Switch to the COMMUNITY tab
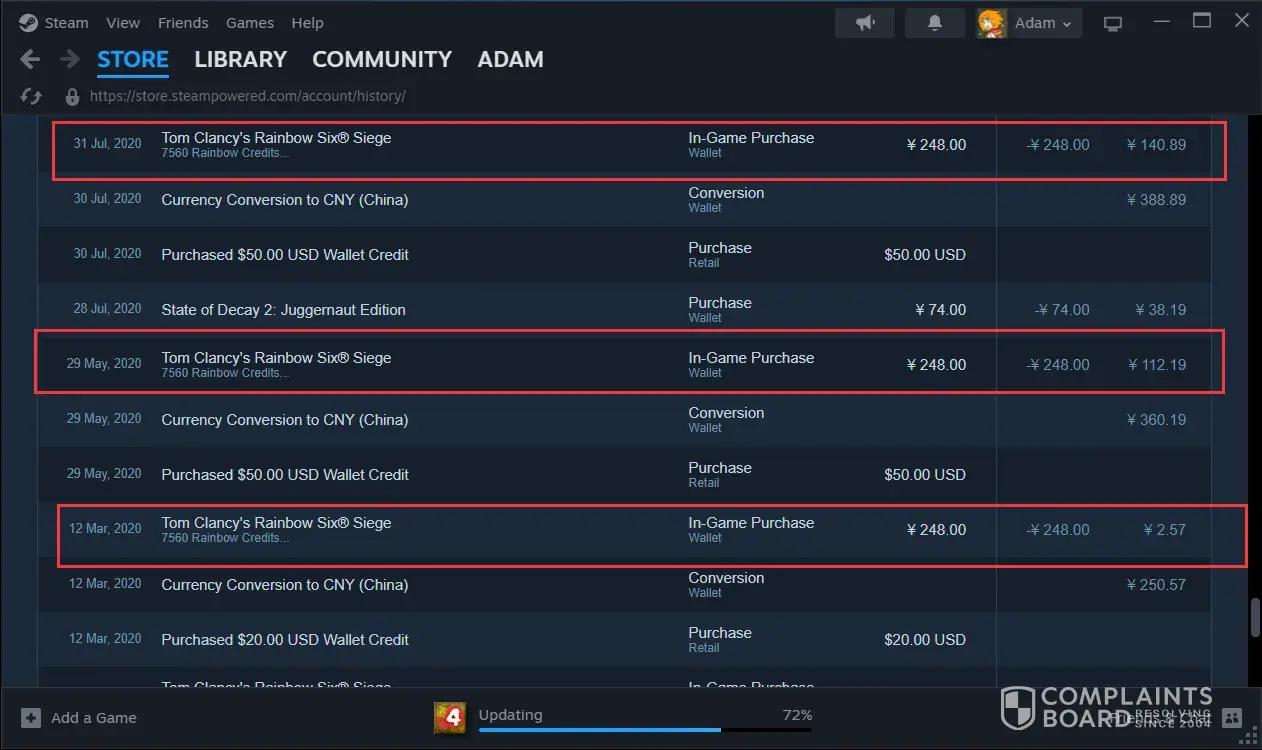The image size is (1262, 750). pos(382,60)
